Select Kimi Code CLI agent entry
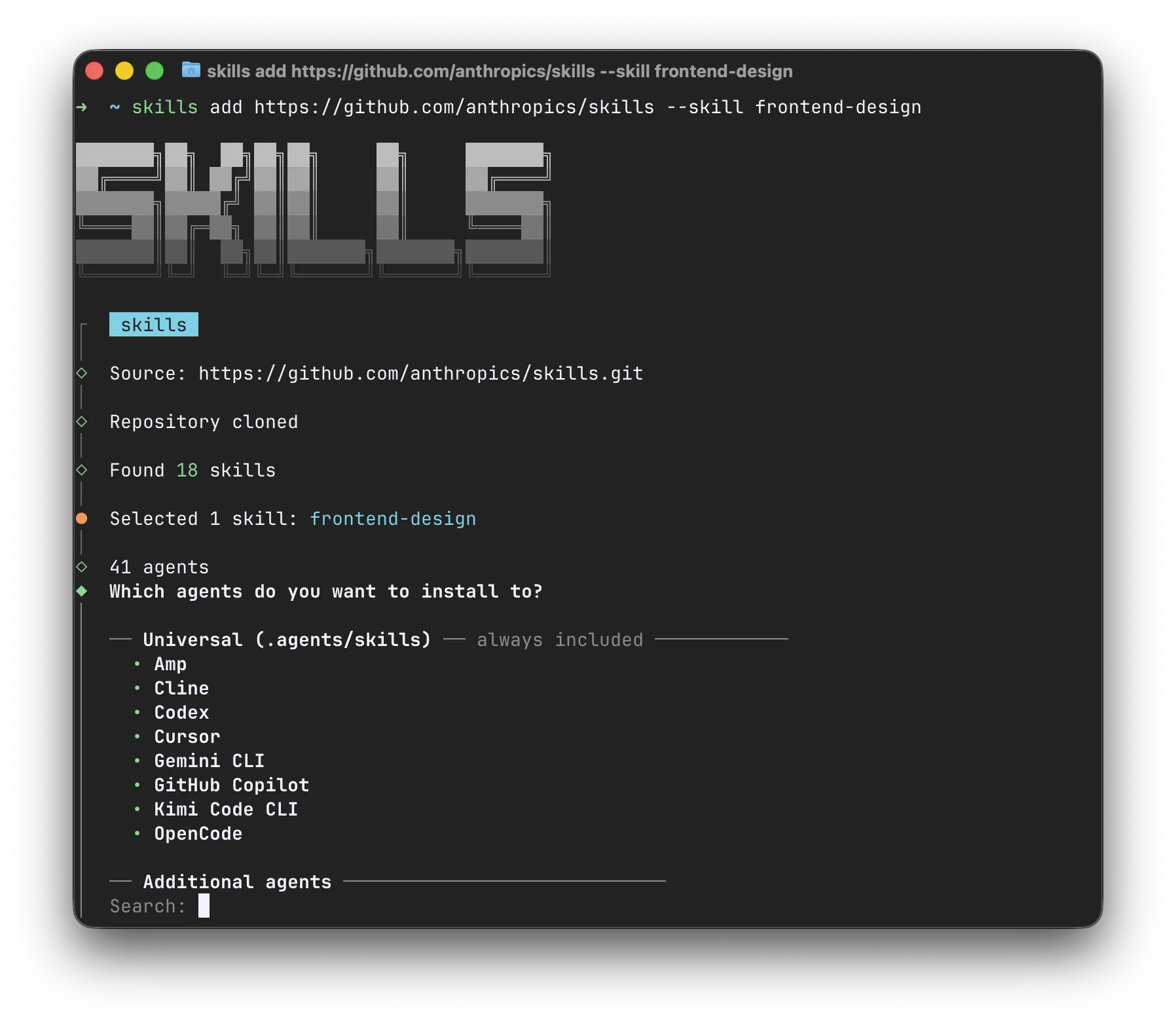Viewport: 1176px width, 1025px height. coord(225,809)
